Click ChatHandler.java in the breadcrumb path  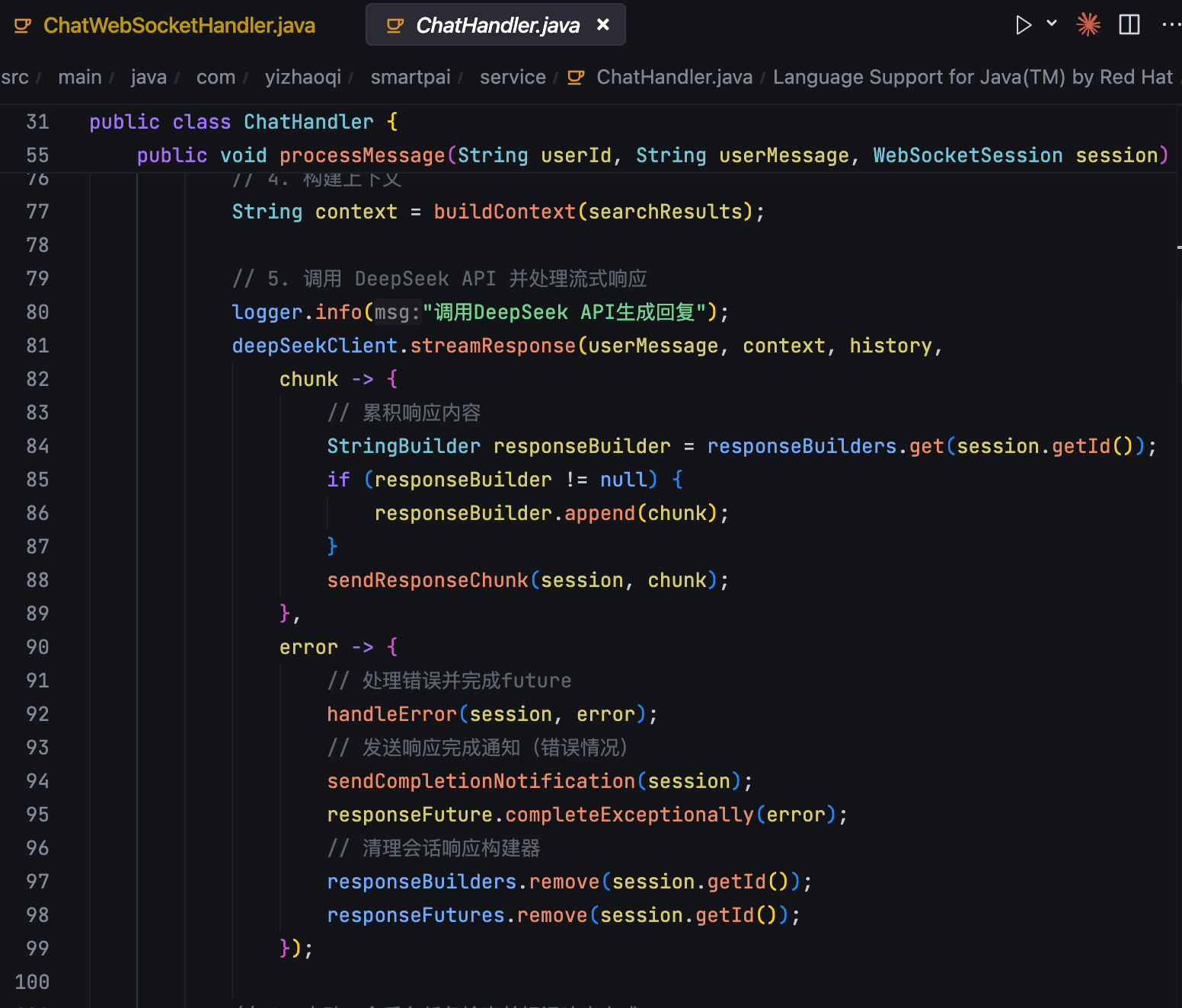pyautogui.click(x=675, y=77)
